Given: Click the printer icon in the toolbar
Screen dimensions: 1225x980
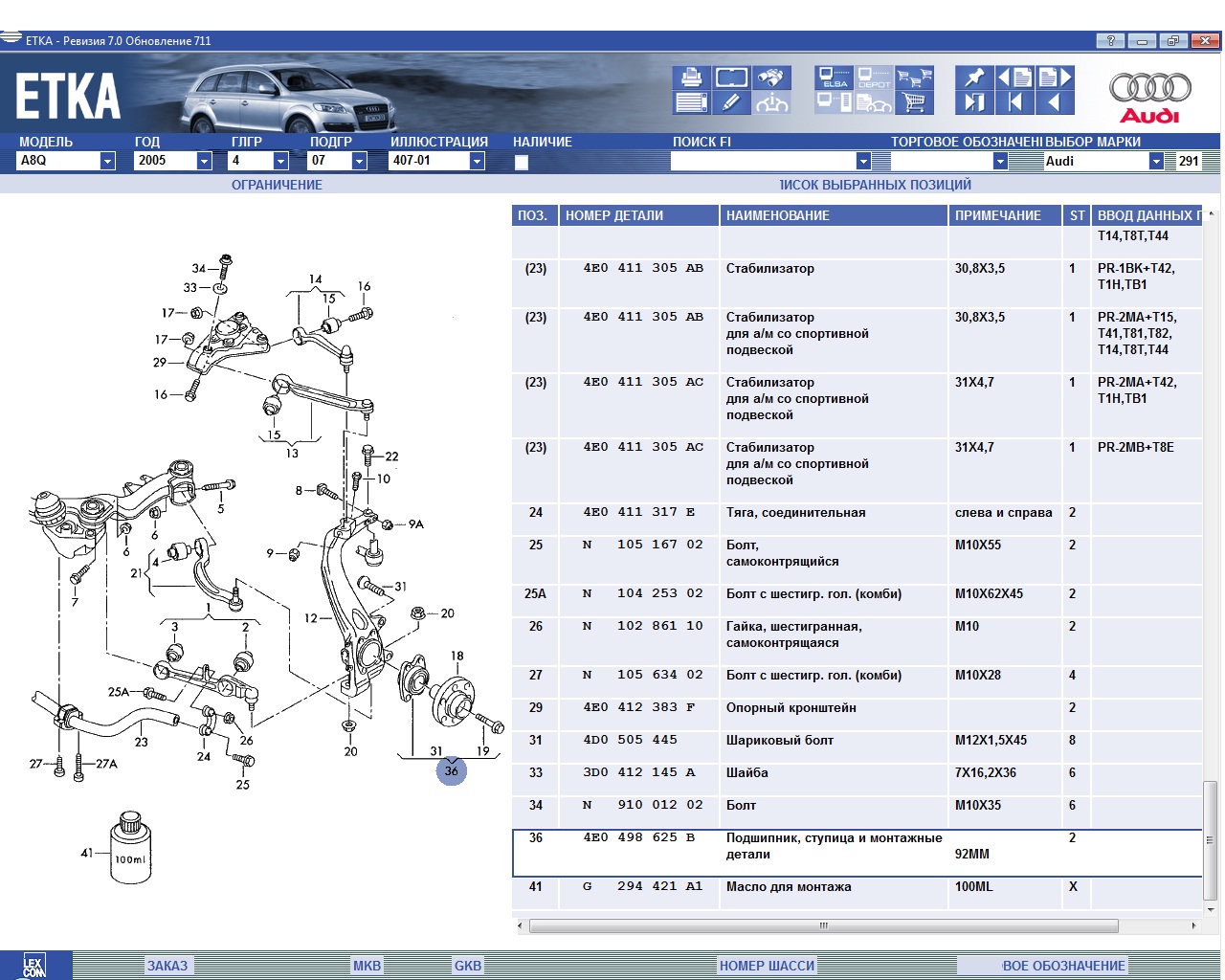Looking at the screenshot, I should [x=691, y=78].
